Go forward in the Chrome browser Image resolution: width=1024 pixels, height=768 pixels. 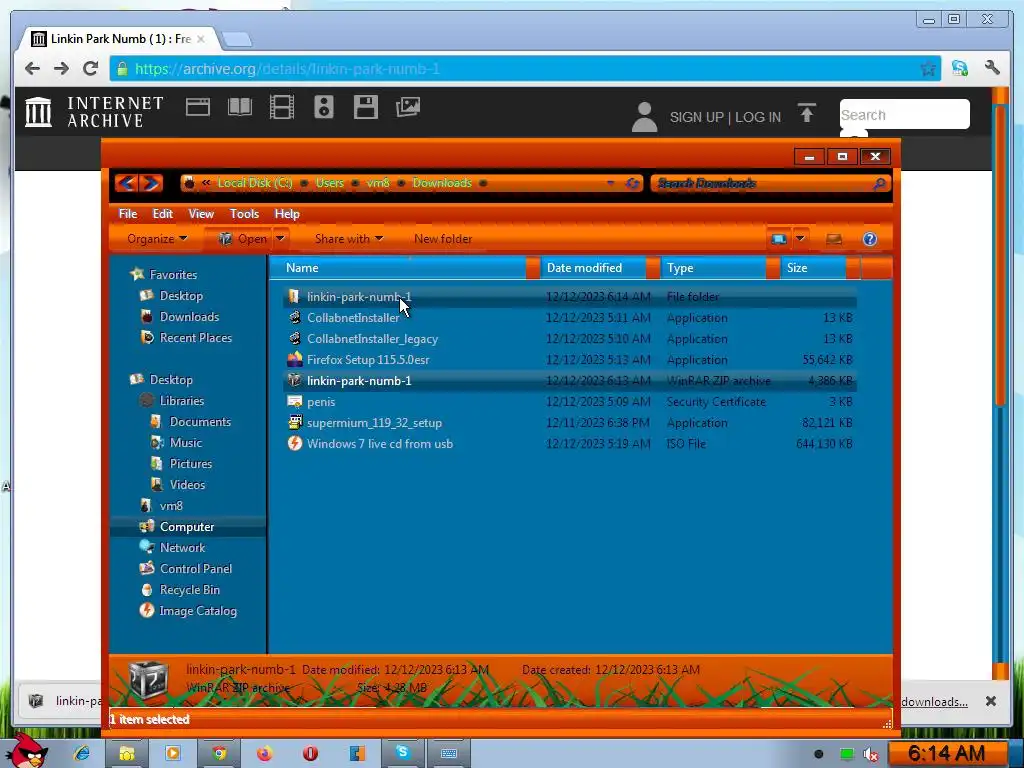[61, 69]
